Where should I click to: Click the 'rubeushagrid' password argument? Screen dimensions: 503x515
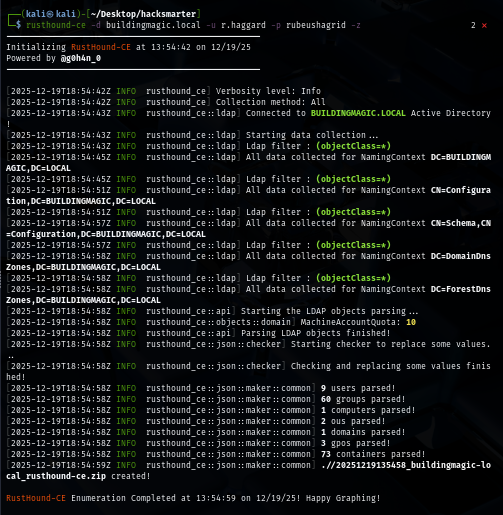[x=316, y=25]
